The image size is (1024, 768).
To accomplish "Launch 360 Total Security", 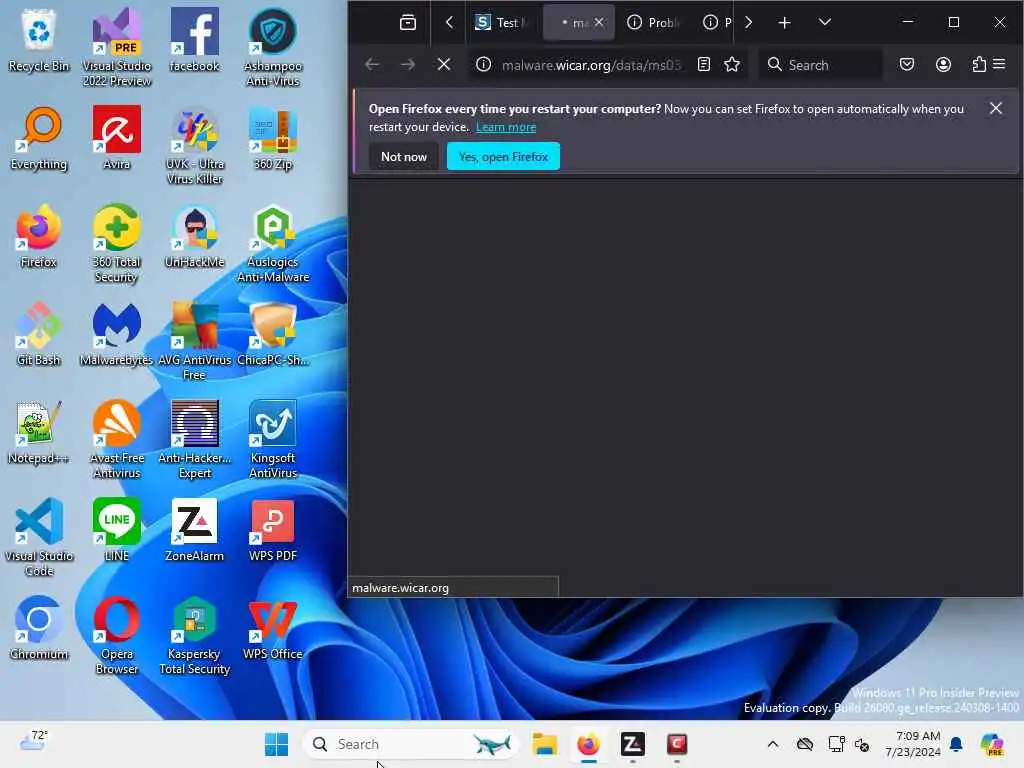I will click(x=116, y=244).
